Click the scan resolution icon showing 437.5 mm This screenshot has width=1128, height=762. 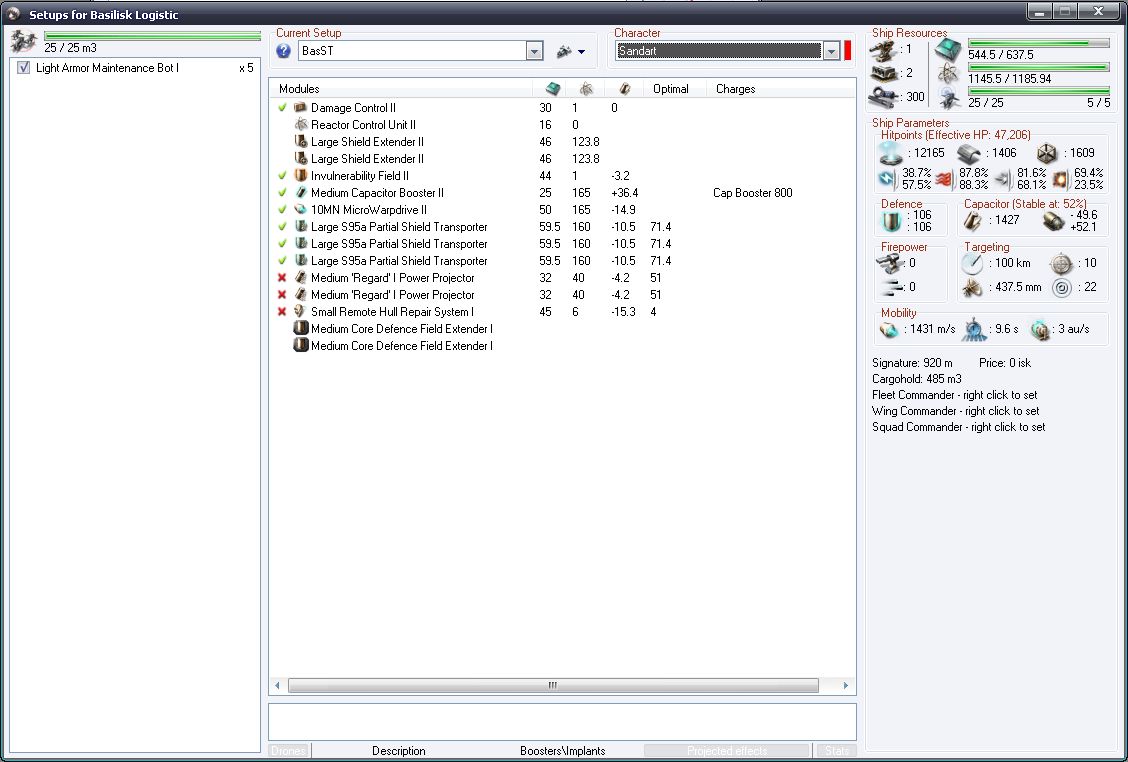click(972, 287)
